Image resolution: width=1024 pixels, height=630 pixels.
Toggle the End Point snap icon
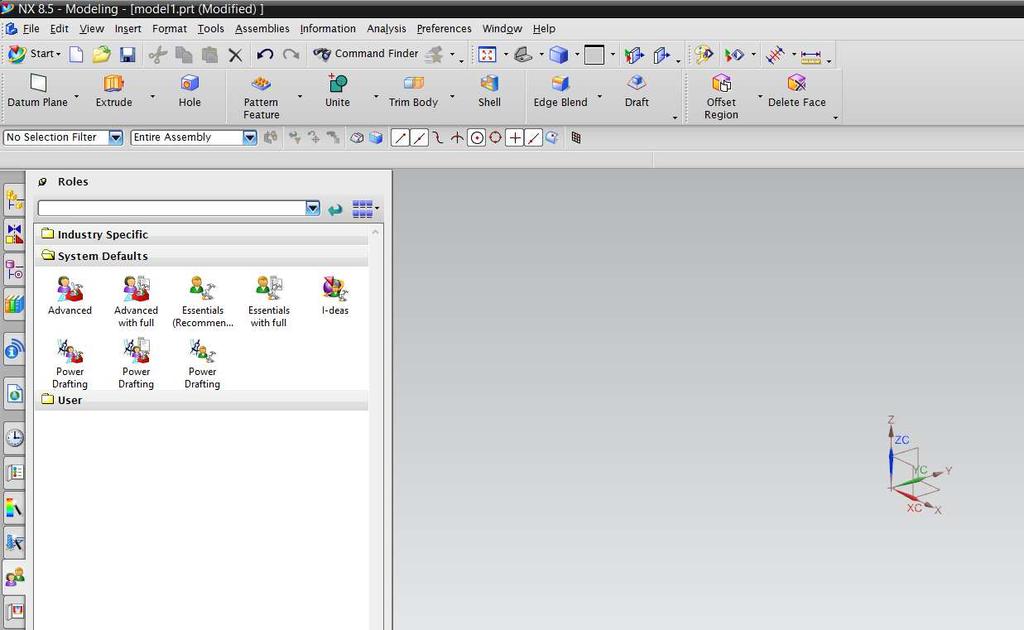tap(400, 138)
